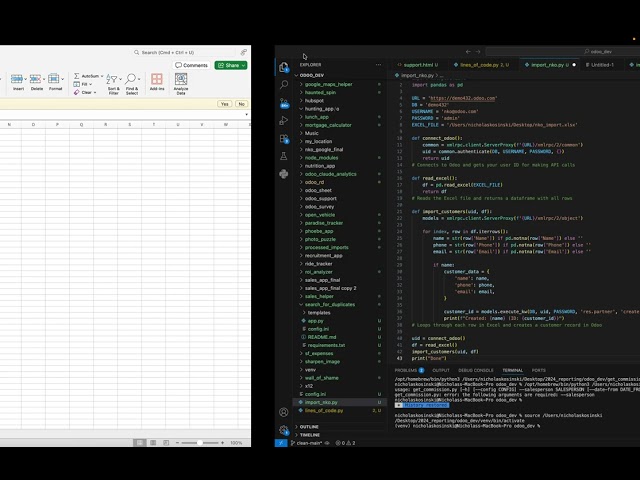Collapse the hunting_app folder

click(x=301, y=109)
